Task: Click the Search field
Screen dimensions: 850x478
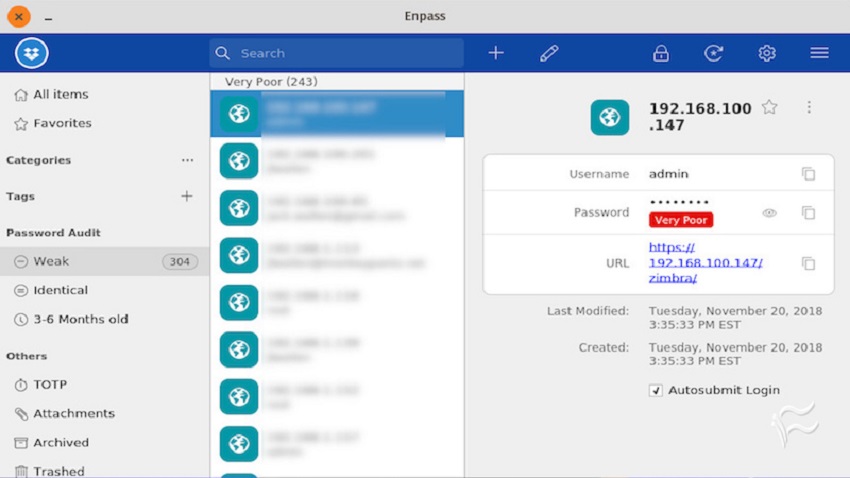Action: click(336, 53)
